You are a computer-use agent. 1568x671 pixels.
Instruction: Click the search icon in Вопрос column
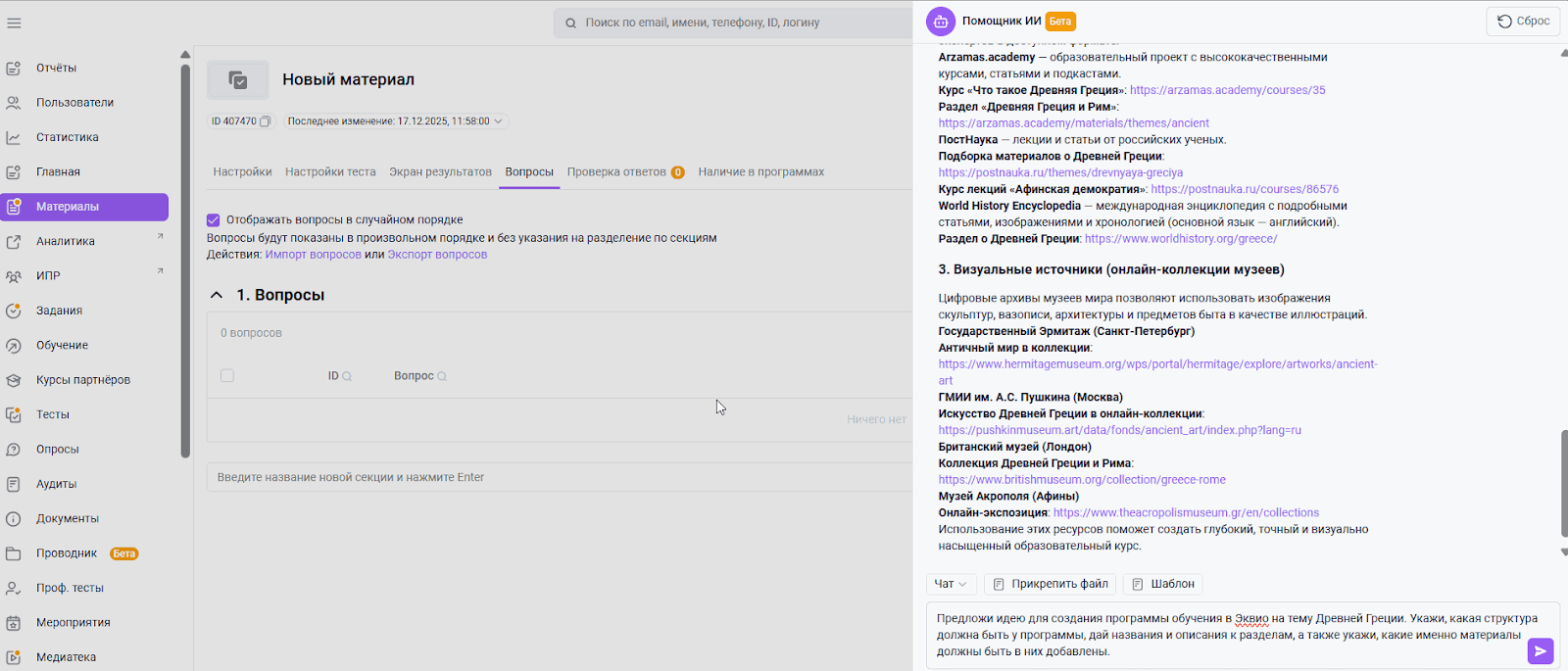442,376
